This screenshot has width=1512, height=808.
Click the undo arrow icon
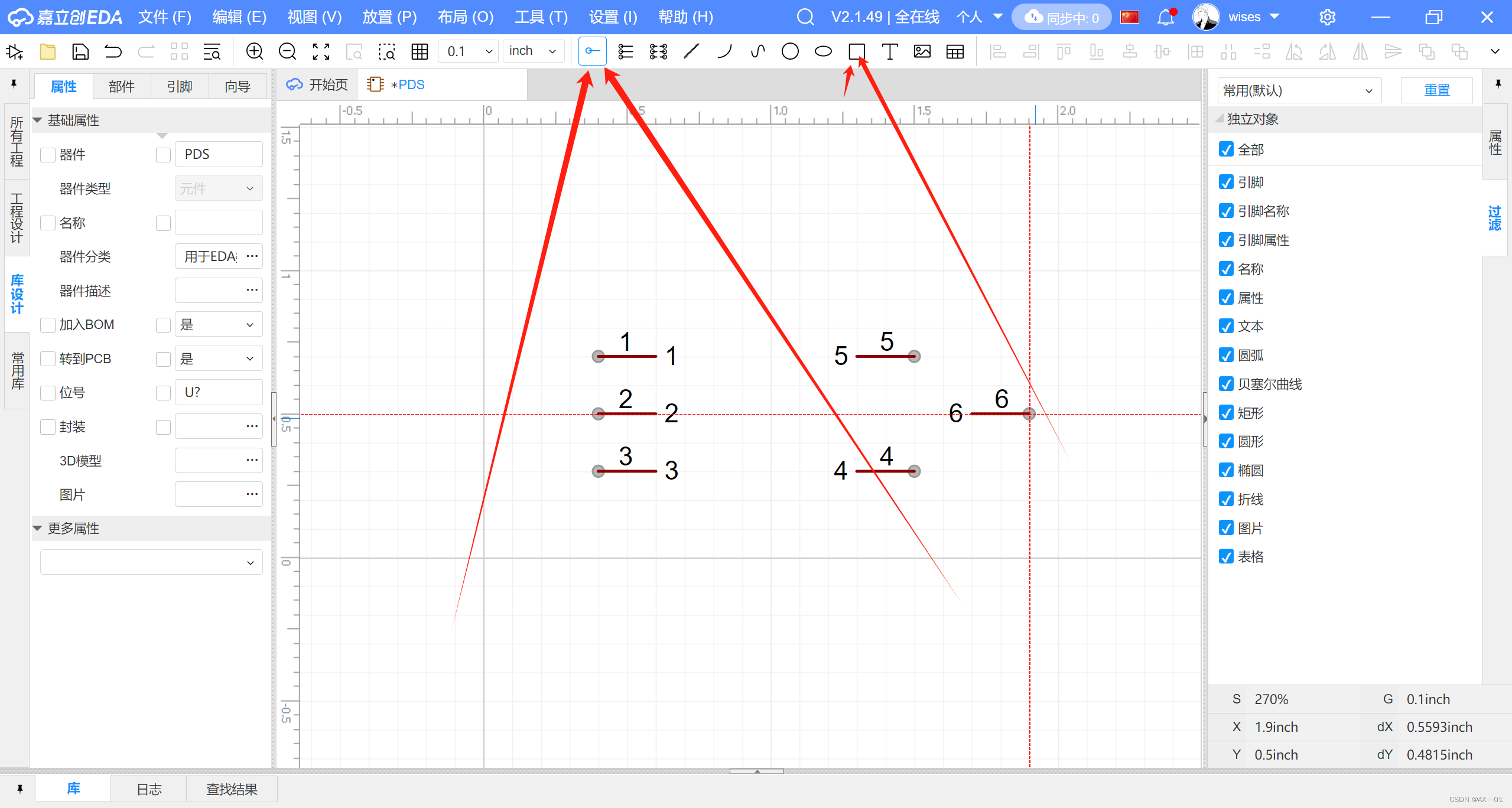113,51
